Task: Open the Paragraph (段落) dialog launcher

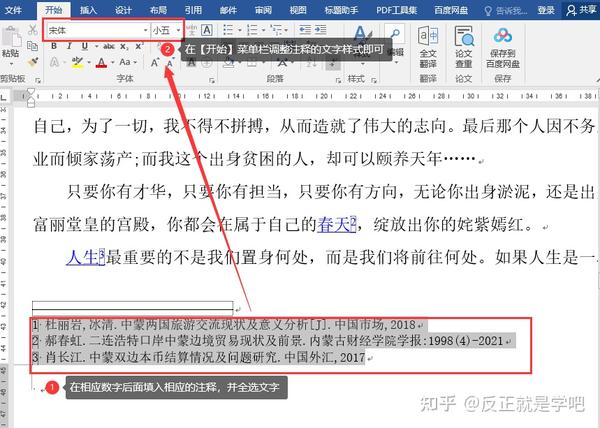Action: click(338, 80)
